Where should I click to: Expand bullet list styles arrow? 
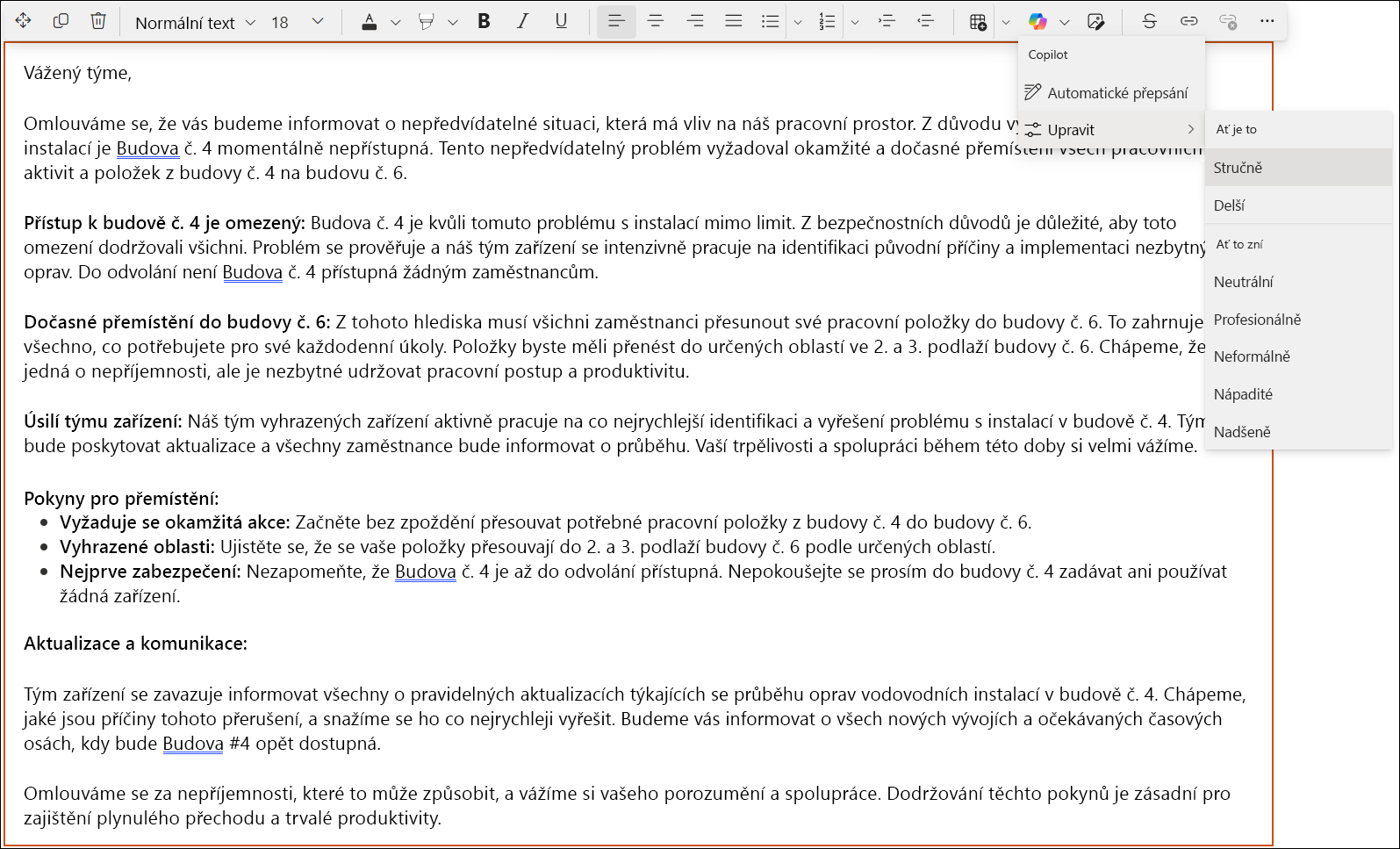(798, 22)
